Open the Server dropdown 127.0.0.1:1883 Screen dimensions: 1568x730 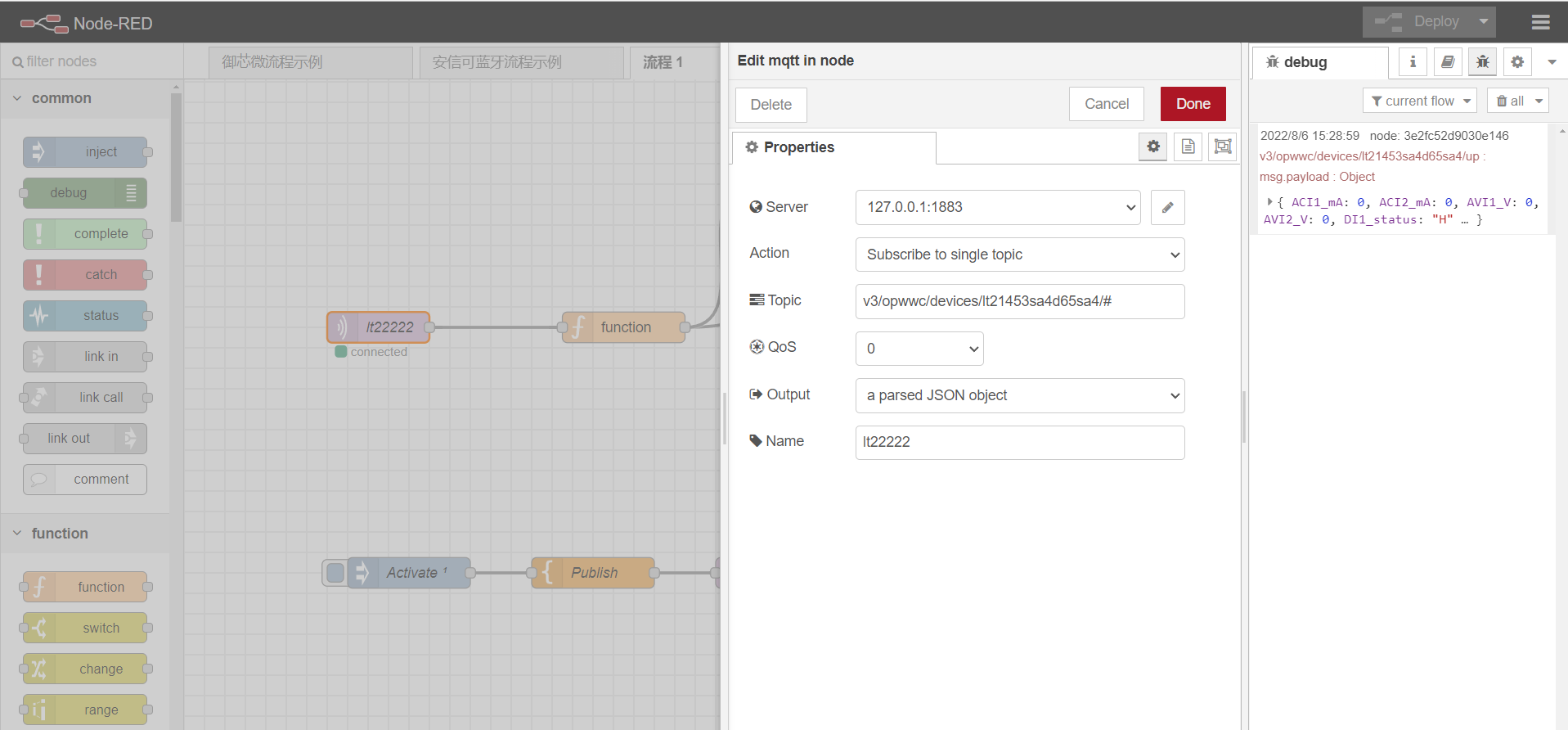click(x=998, y=207)
